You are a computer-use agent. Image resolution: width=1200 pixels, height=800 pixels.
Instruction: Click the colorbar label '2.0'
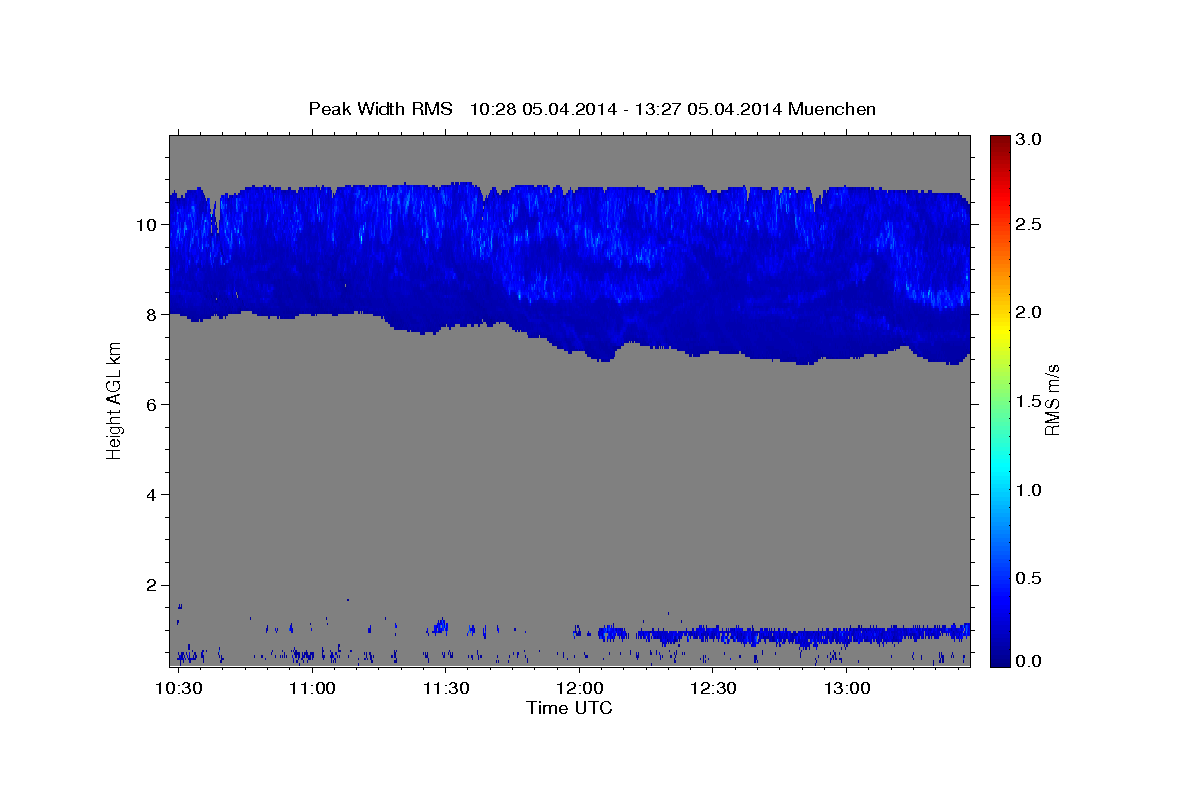[x=1030, y=313]
